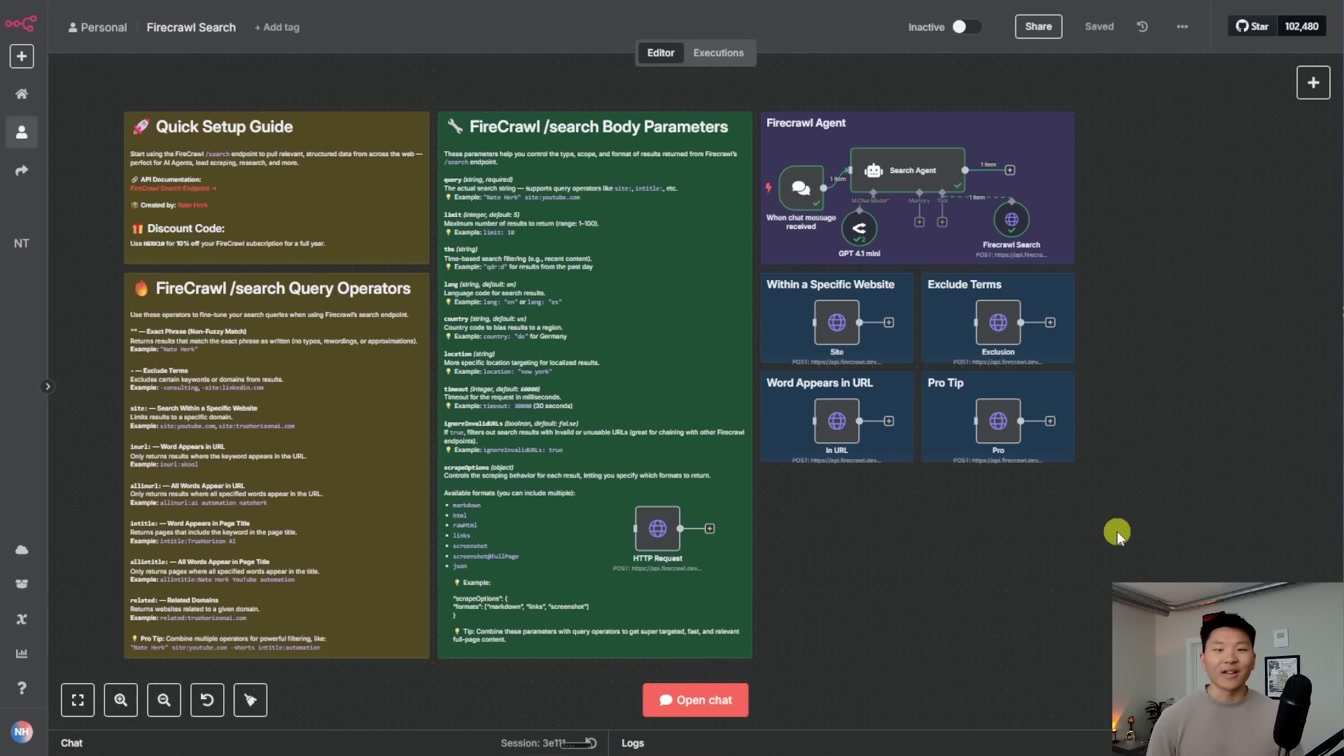The height and width of the screenshot is (756, 1344).
Task: Zoom in the canvas with magnifier plus
Action: pyautogui.click(x=121, y=700)
